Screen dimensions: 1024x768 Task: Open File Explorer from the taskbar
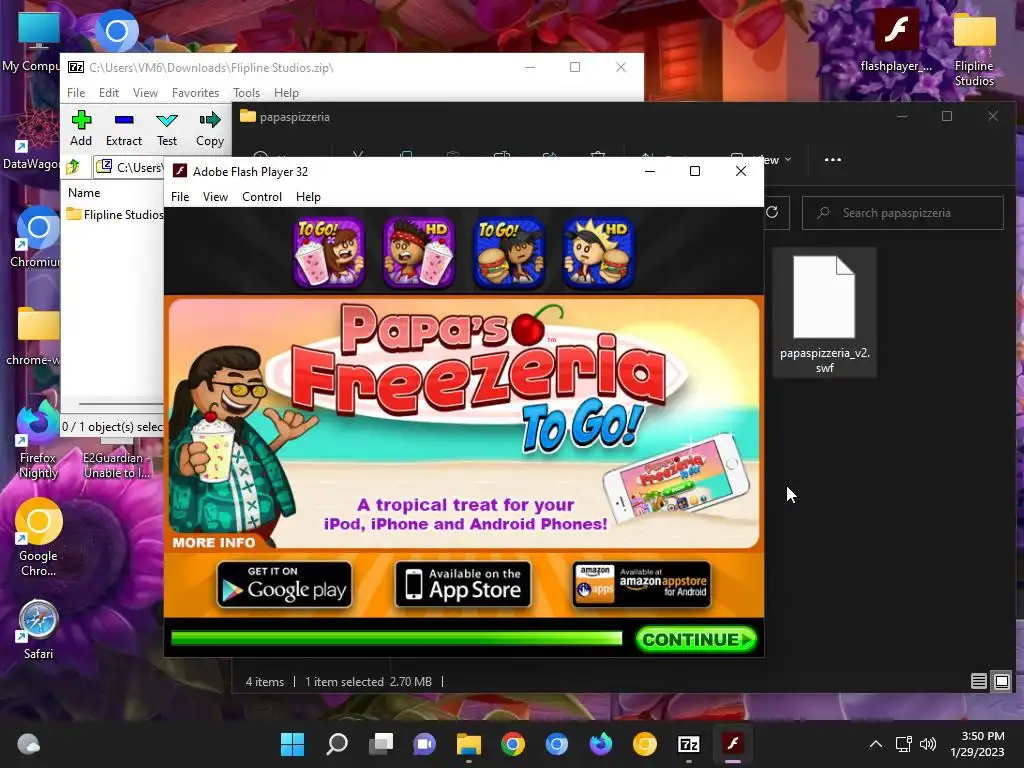(x=469, y=744)
